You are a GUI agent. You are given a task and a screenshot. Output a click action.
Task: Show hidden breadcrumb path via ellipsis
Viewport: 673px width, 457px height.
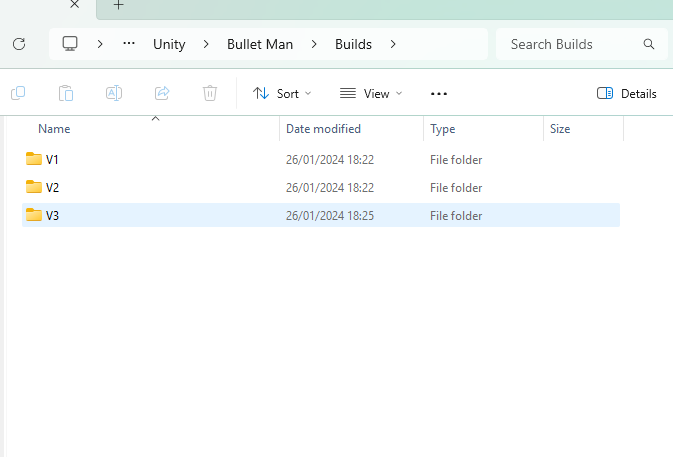point(128,44)
